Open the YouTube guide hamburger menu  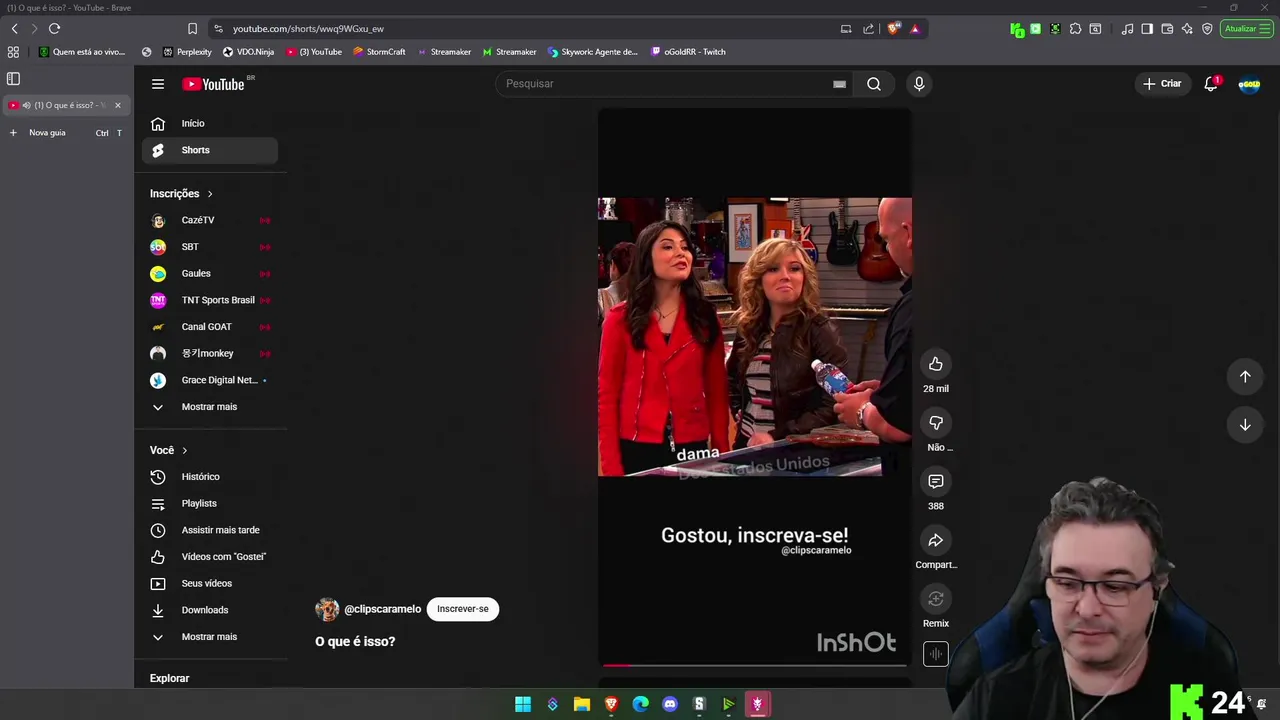click(158, 84)
